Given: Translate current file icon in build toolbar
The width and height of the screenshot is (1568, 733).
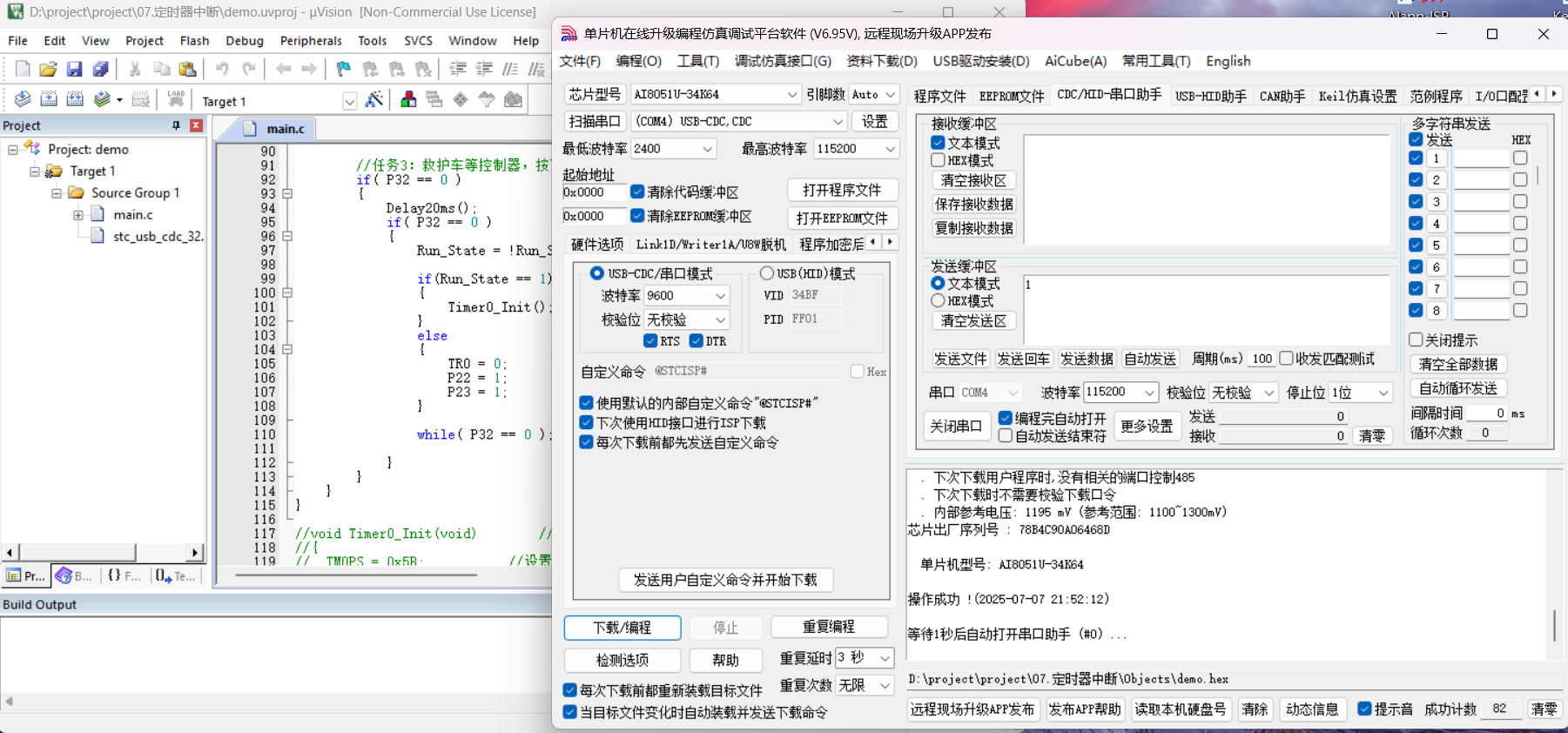Looking at the screenshot, I should pos(23,99).
